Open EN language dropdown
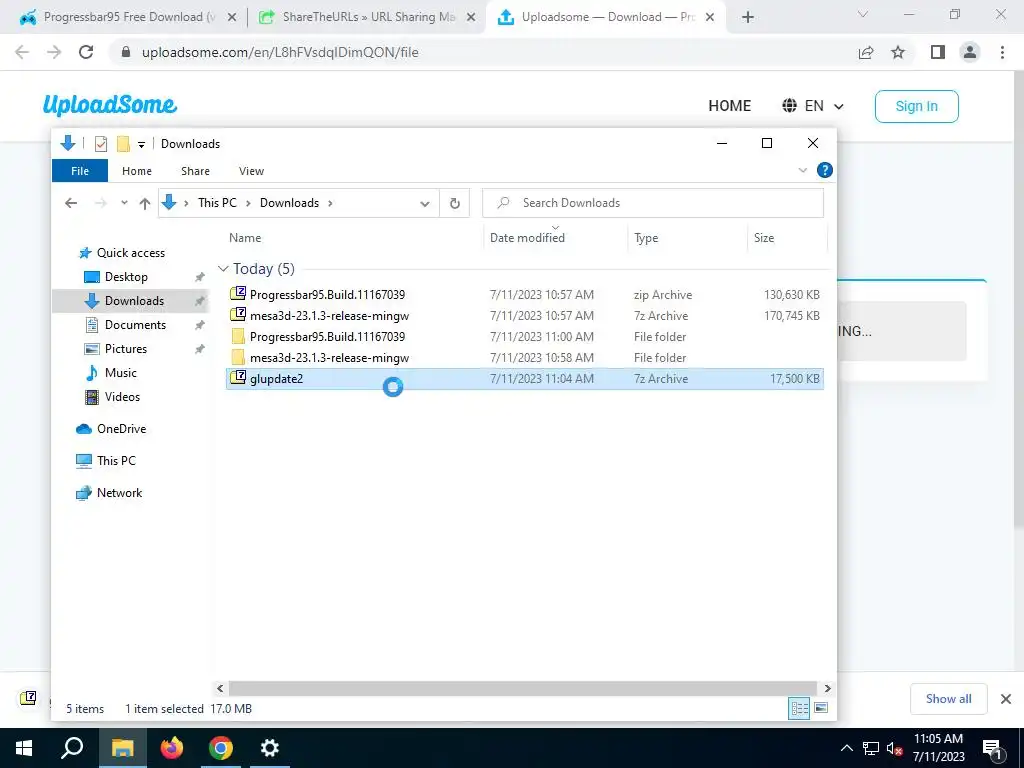This screenshot has height=768, width=1024. tap(813, 106)
